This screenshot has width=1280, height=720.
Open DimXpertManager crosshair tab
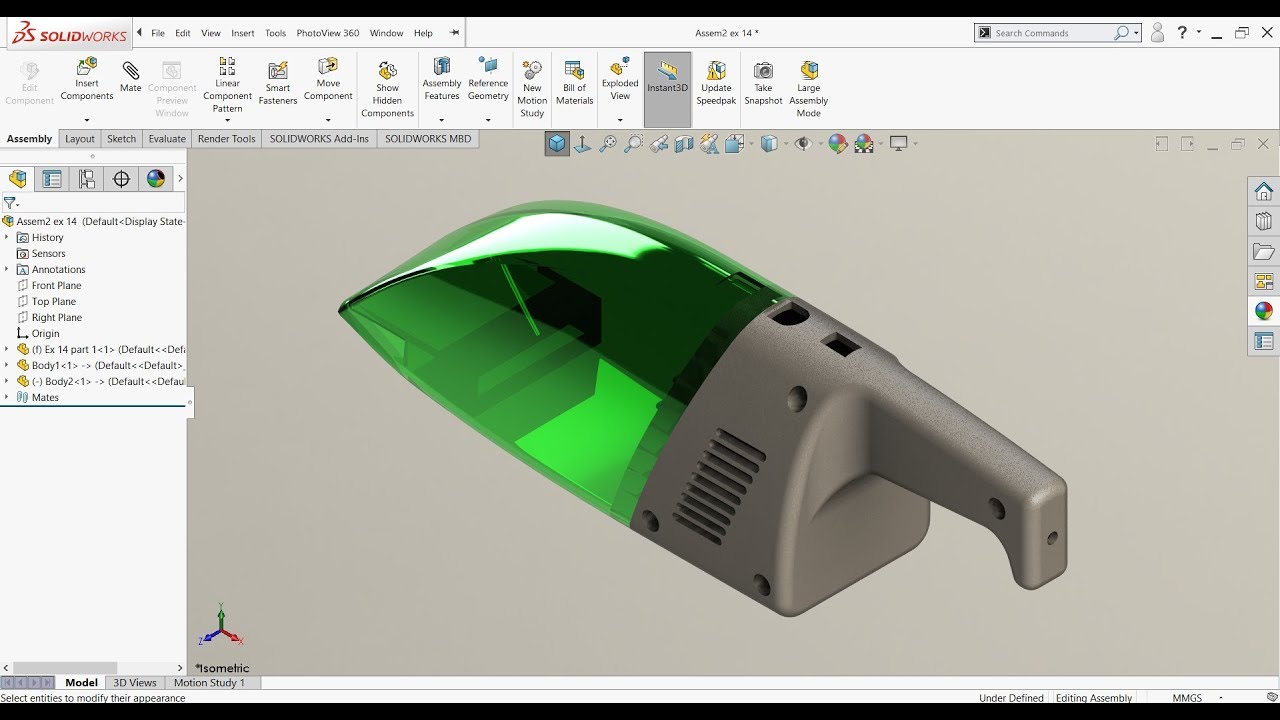(121, 179)
